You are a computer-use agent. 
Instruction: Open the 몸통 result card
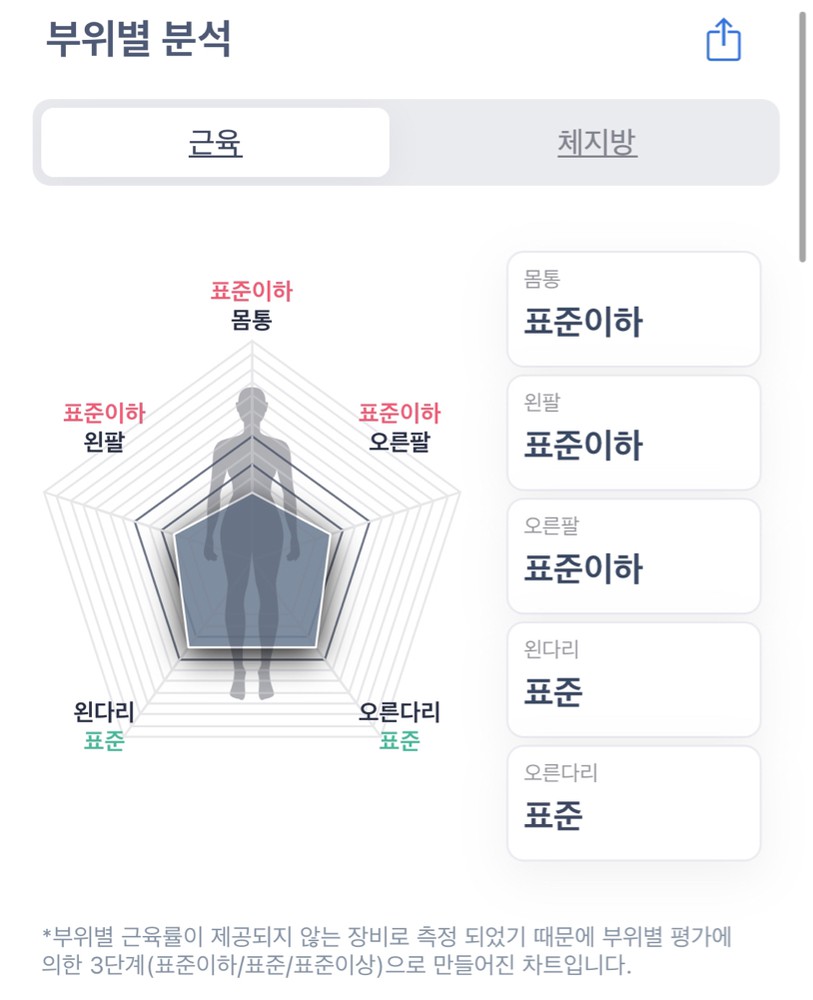tap(633, 309)
